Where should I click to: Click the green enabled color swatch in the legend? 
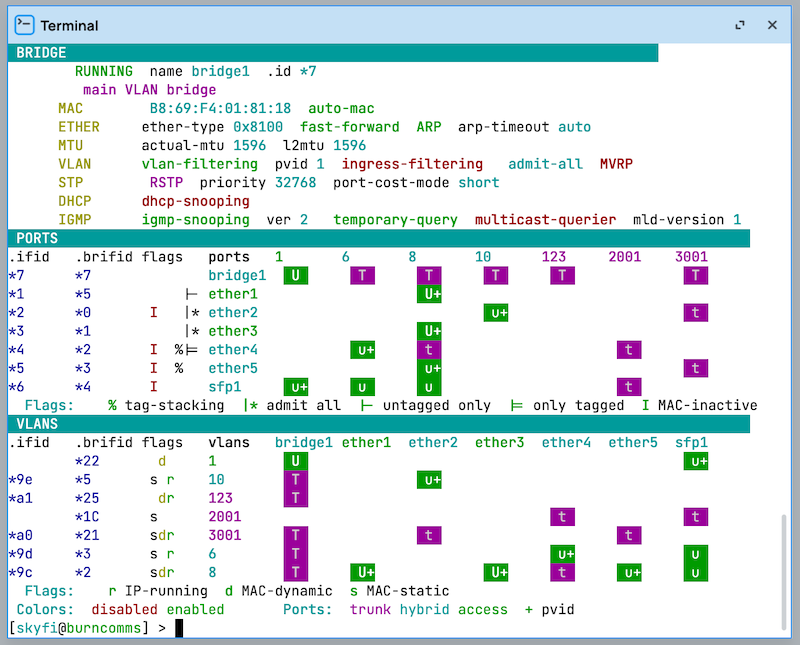point(195,609)
